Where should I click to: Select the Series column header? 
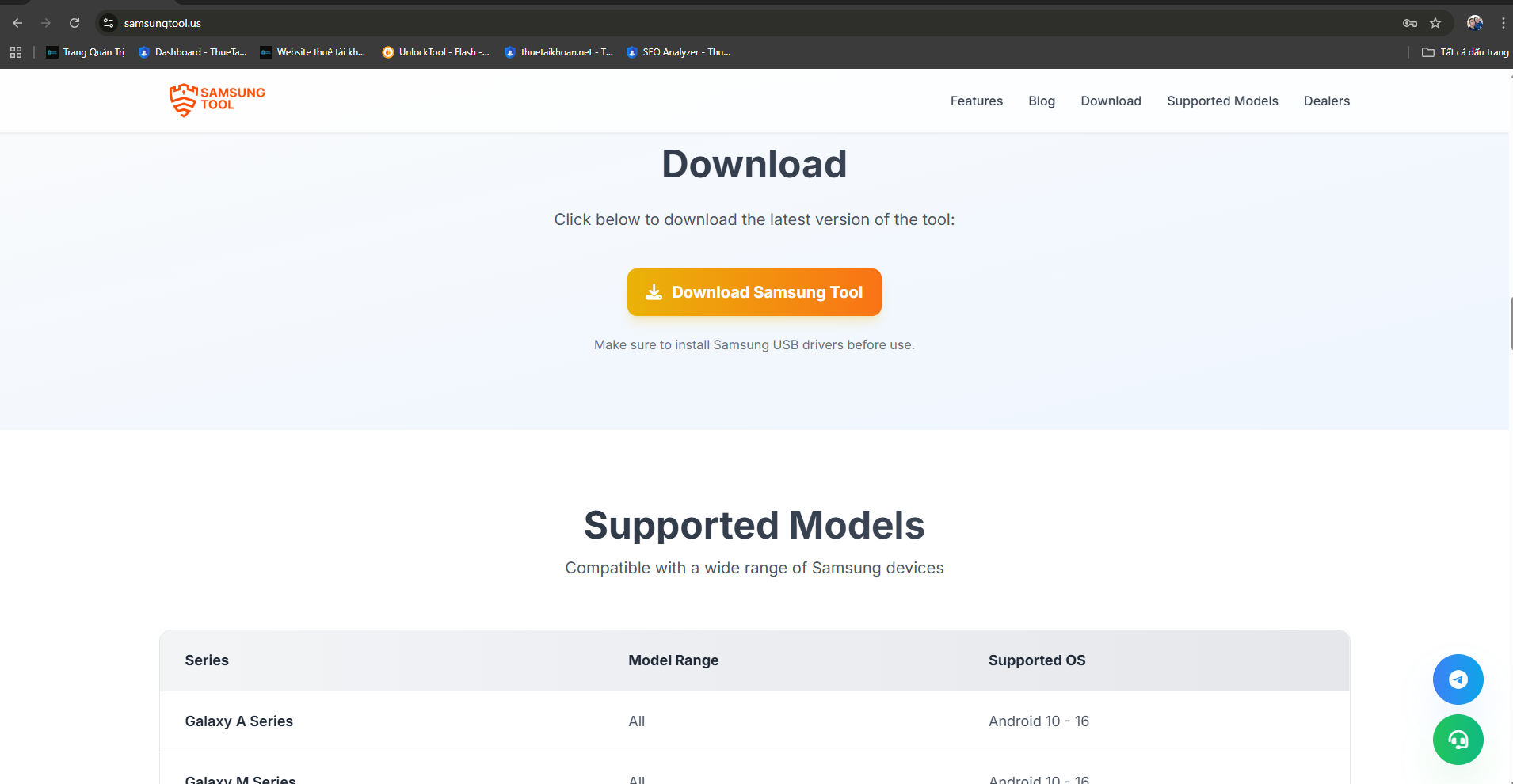pyautogui.click(x=207, y=660)
